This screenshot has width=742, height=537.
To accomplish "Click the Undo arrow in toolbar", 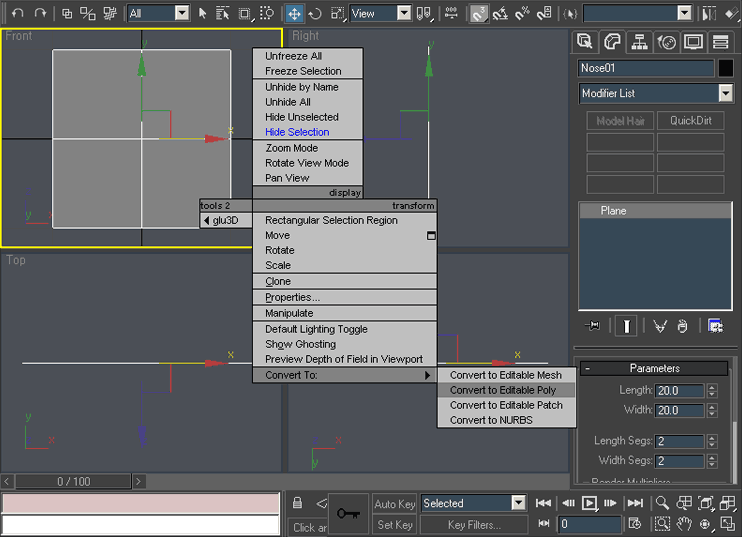I will (x=17, y=13).
